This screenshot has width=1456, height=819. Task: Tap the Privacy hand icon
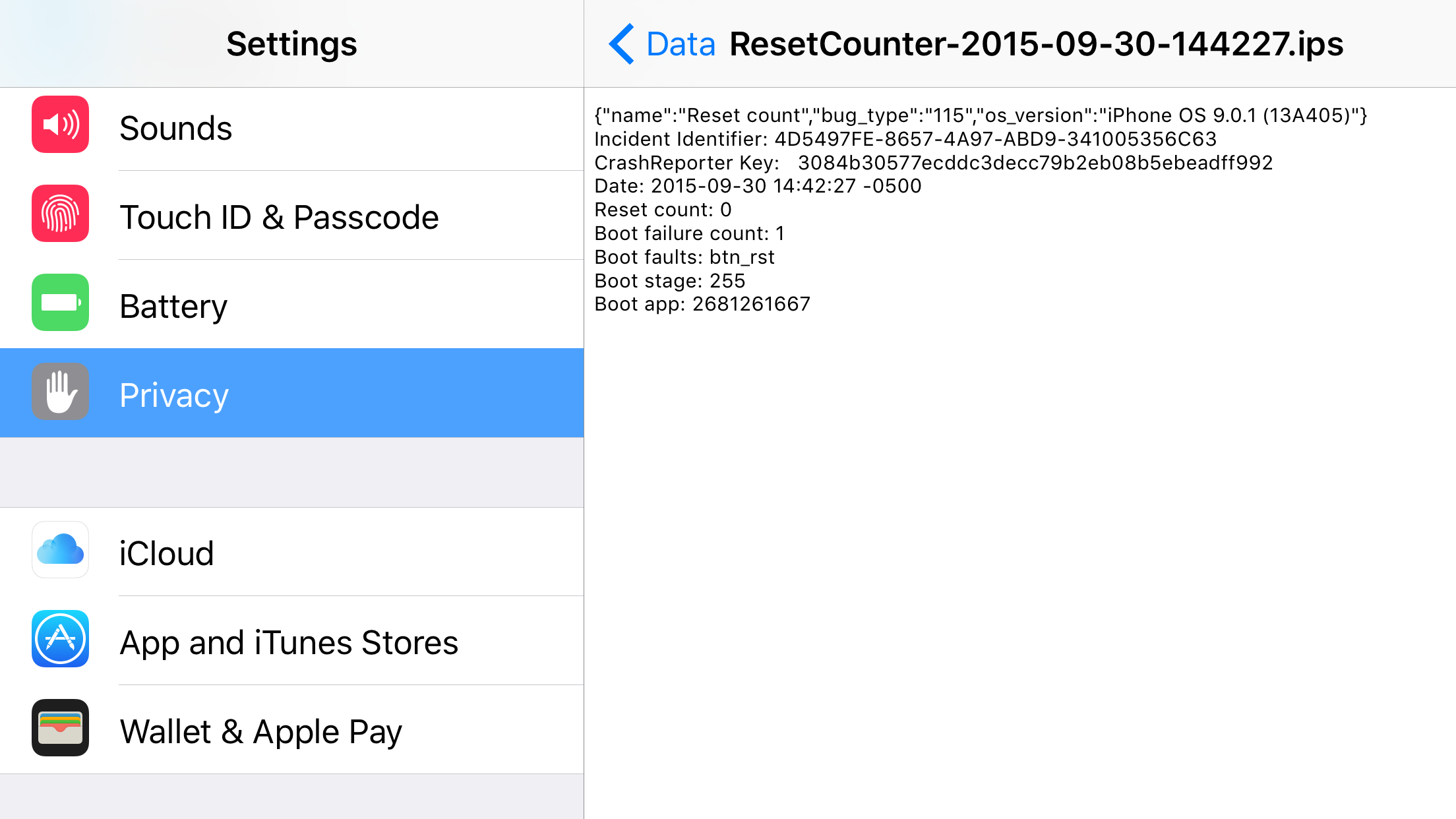60,392
